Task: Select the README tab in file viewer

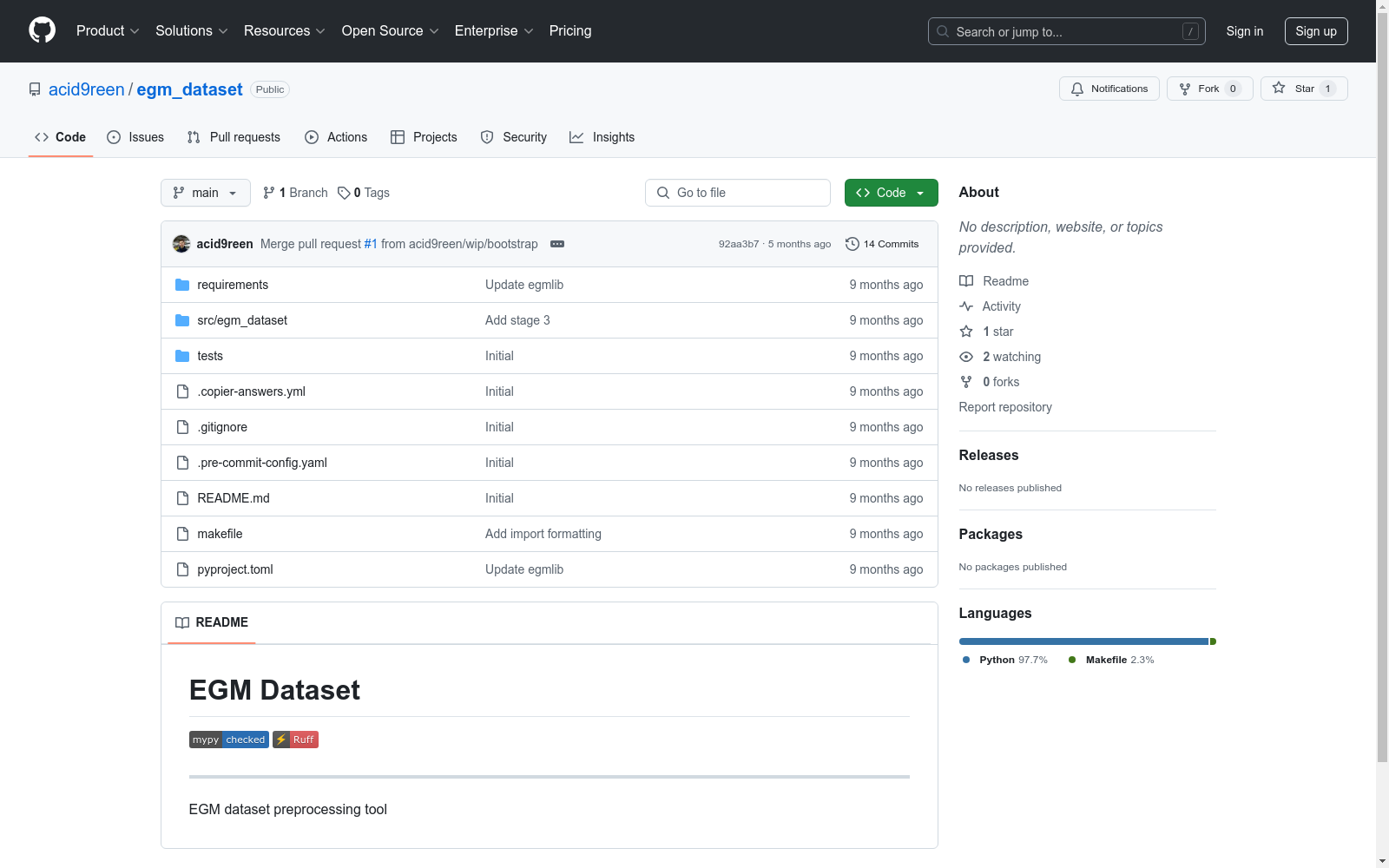Action: click(212, 622)
